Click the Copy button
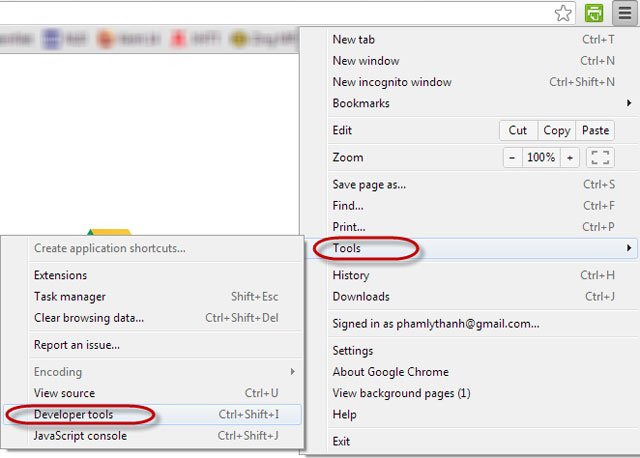Viewport: 640px width, 458px height. pyautogui.click(x=556, y=130)
